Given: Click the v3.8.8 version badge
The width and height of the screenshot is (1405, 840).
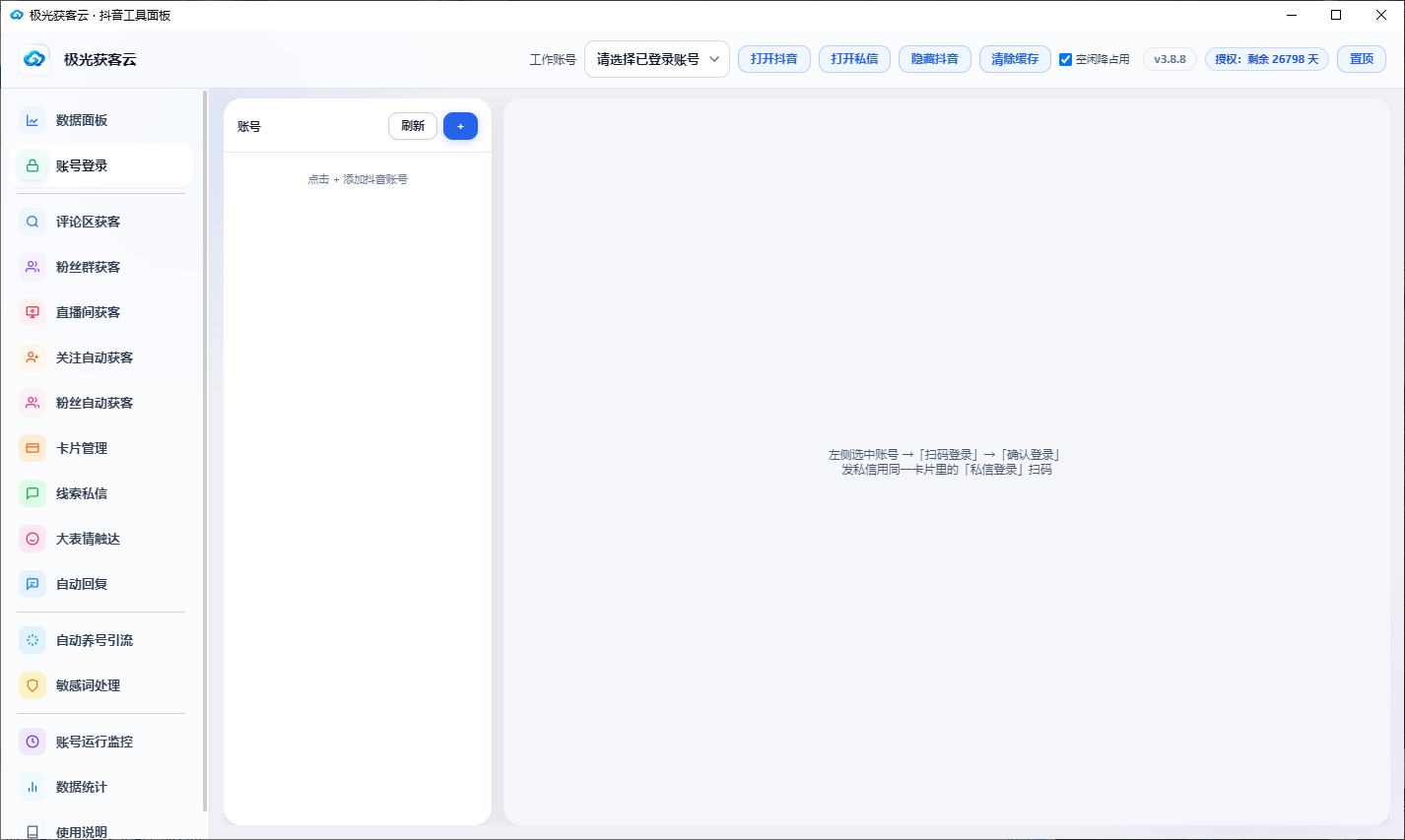Looking at the screenshot, I should [x=1171, y=59].
